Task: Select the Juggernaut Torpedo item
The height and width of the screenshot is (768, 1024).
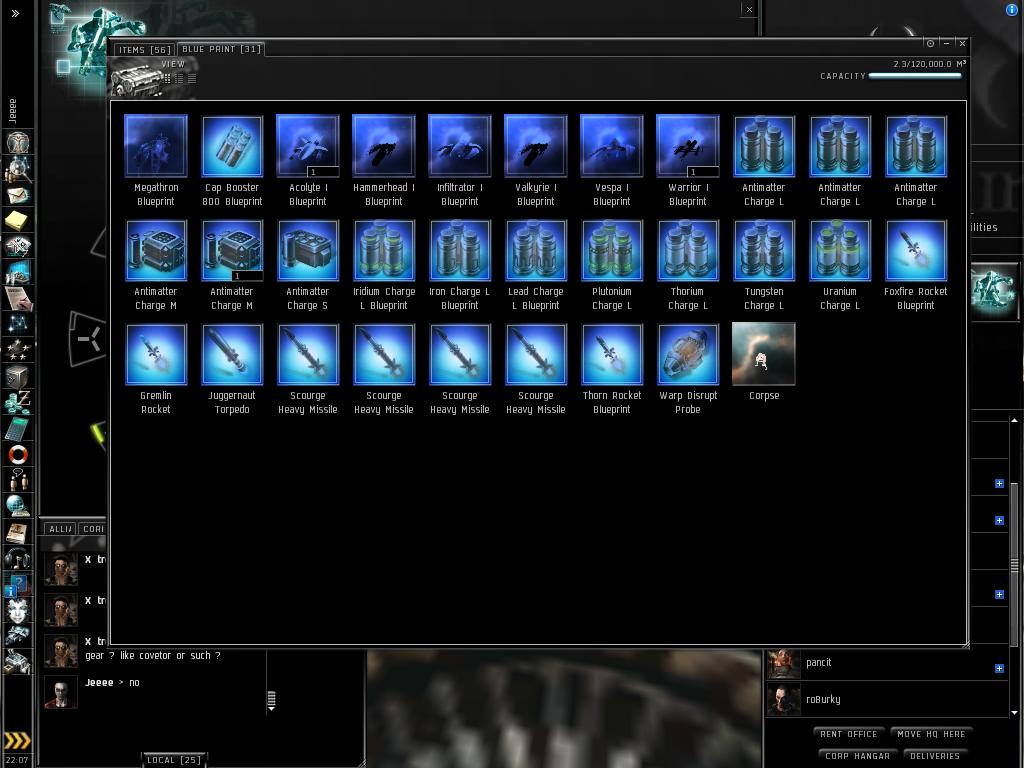Action: point(232,368)
